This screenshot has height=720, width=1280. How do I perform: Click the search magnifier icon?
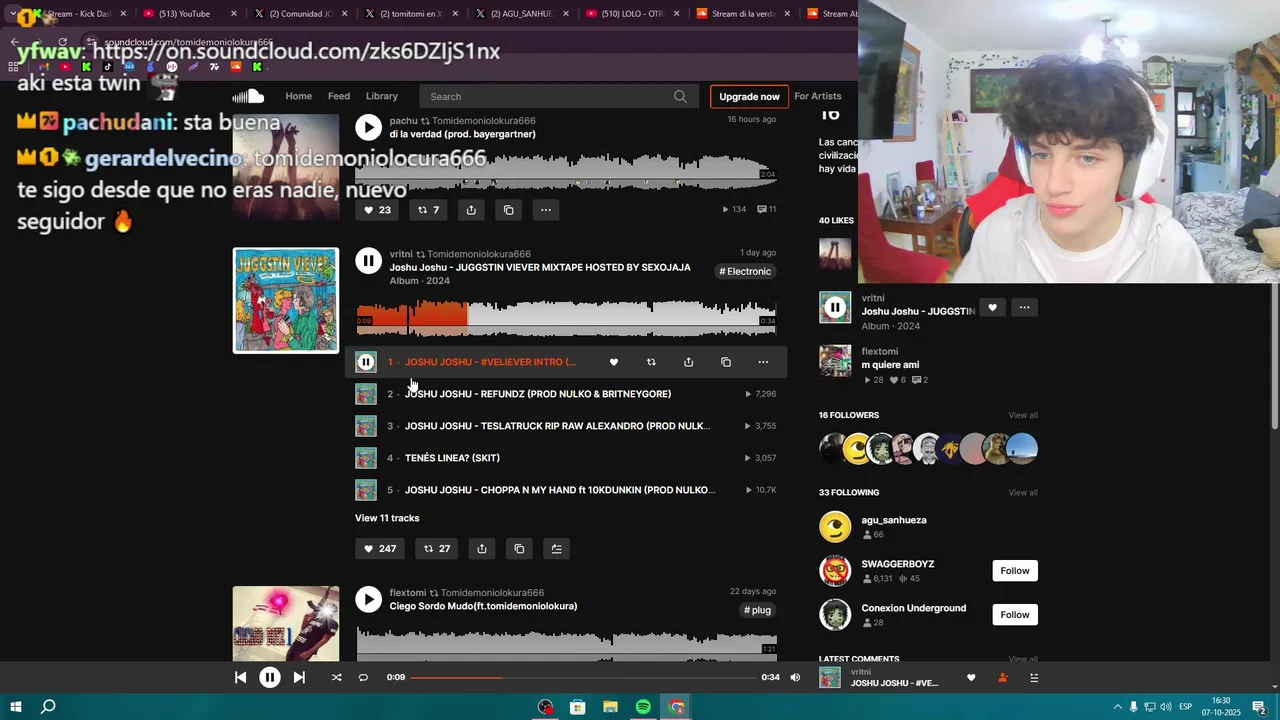[x=680, y=96]
